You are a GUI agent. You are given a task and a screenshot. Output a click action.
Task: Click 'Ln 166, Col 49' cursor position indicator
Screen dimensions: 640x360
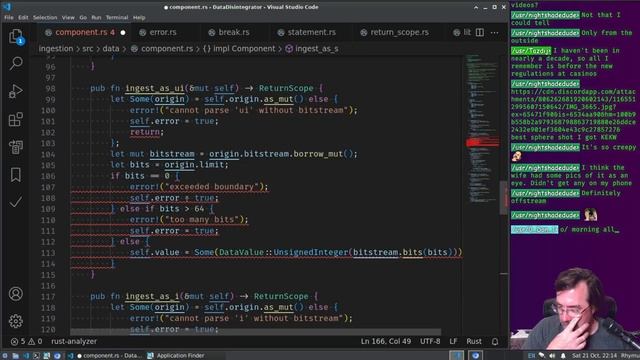pyautogui.click(x=386, y=341)
